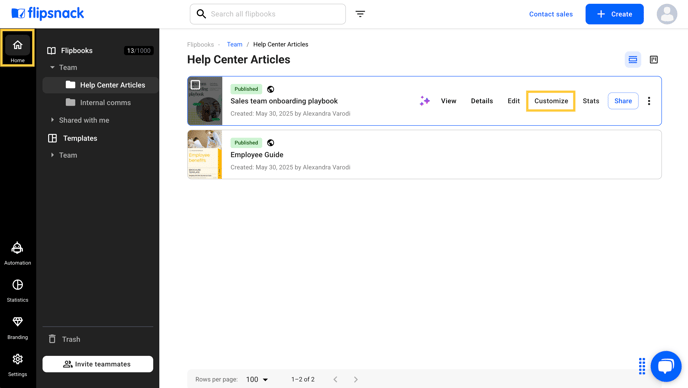Open the Rows per page dropdown

coord(257,379)
